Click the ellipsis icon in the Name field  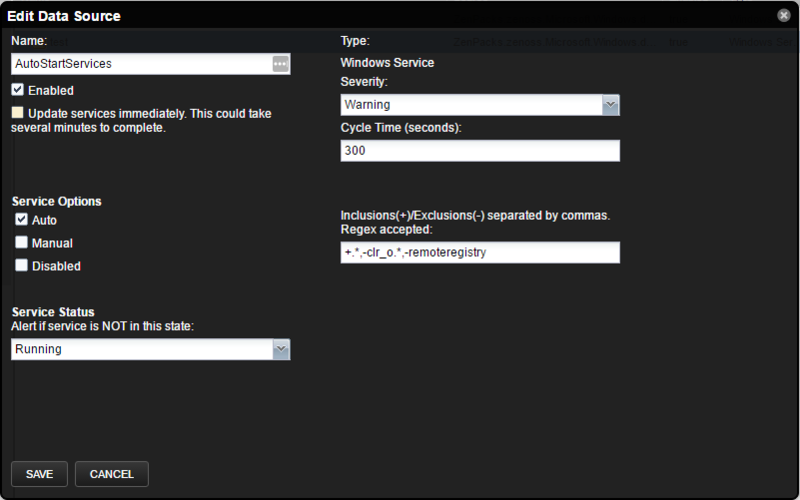pyautogui.click(x=280, y=64)
